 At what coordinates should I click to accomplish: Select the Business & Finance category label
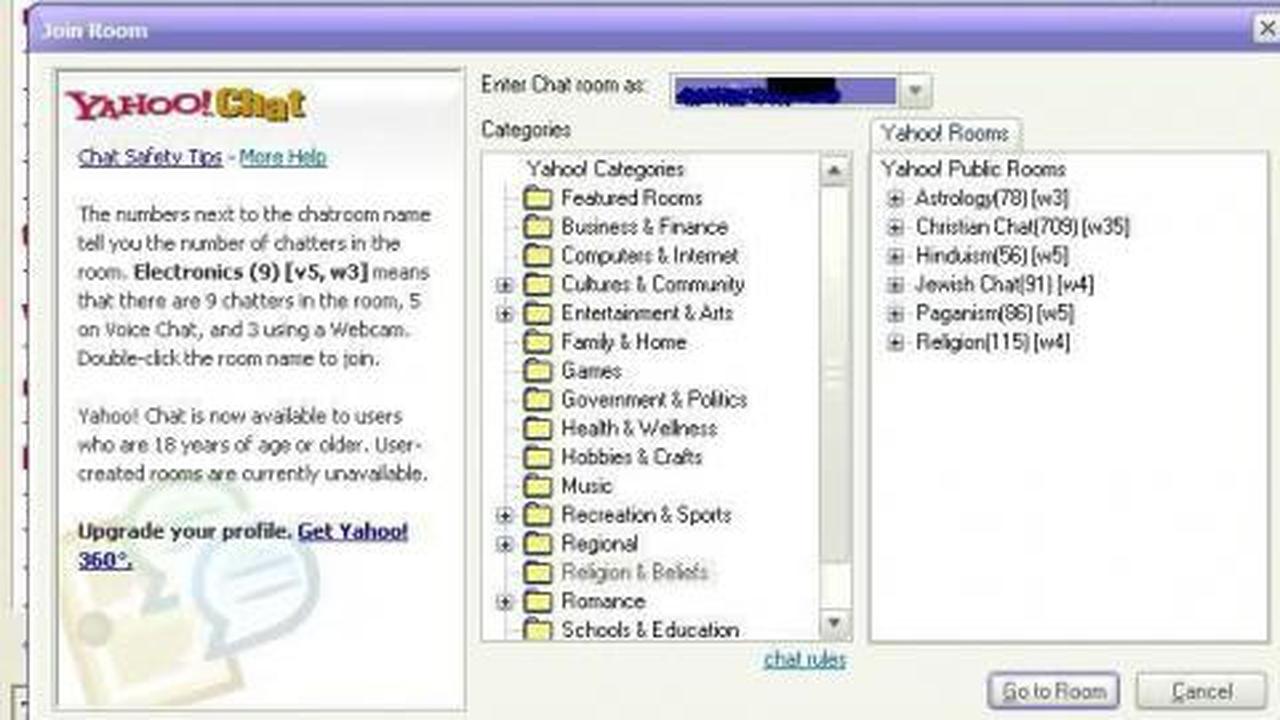tap(645, 227)
